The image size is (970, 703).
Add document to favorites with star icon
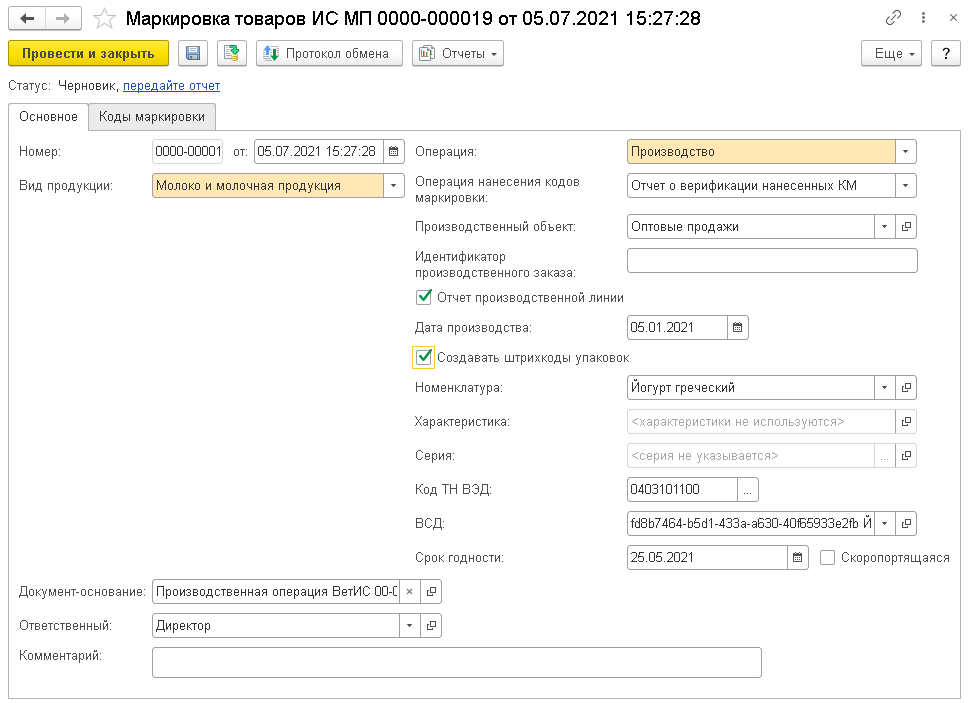(104, 19)
